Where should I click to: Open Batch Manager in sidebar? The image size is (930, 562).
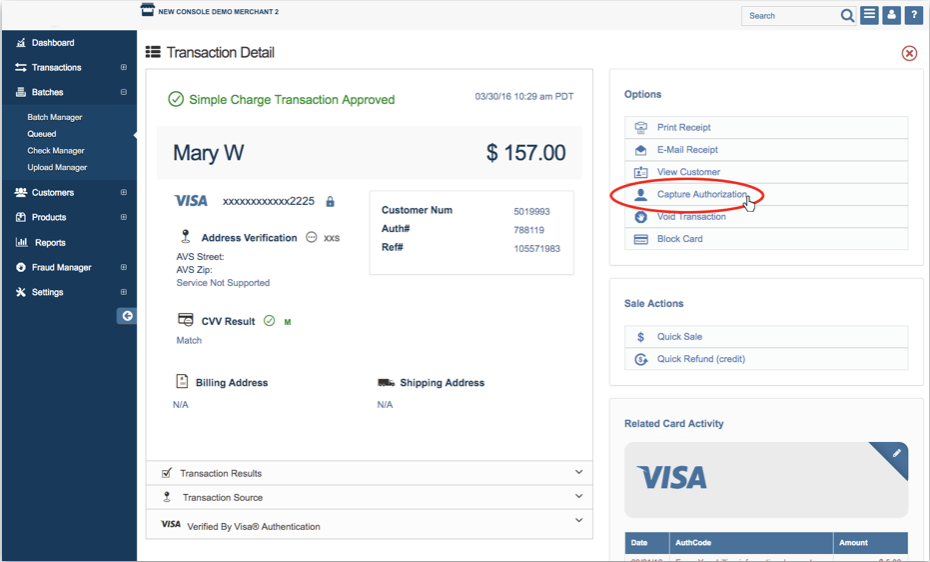[55, 117]
